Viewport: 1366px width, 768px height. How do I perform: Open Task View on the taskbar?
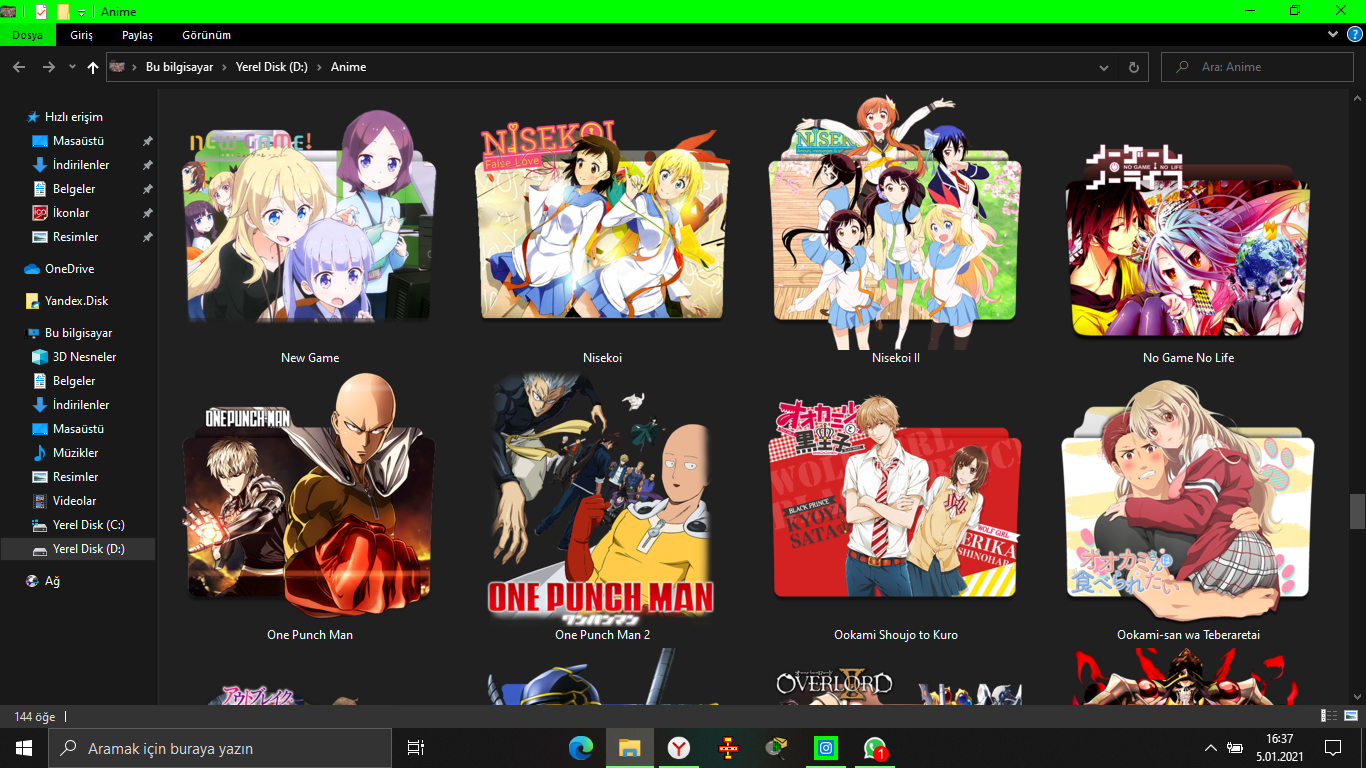pyautogui.click(x=416, y=748)
